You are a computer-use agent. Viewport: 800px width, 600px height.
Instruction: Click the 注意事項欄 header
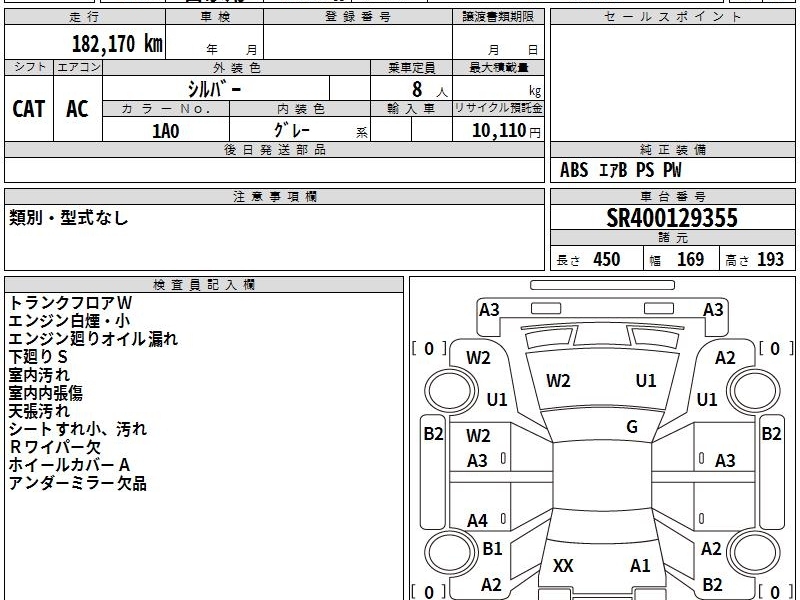(x=274, y=196)
